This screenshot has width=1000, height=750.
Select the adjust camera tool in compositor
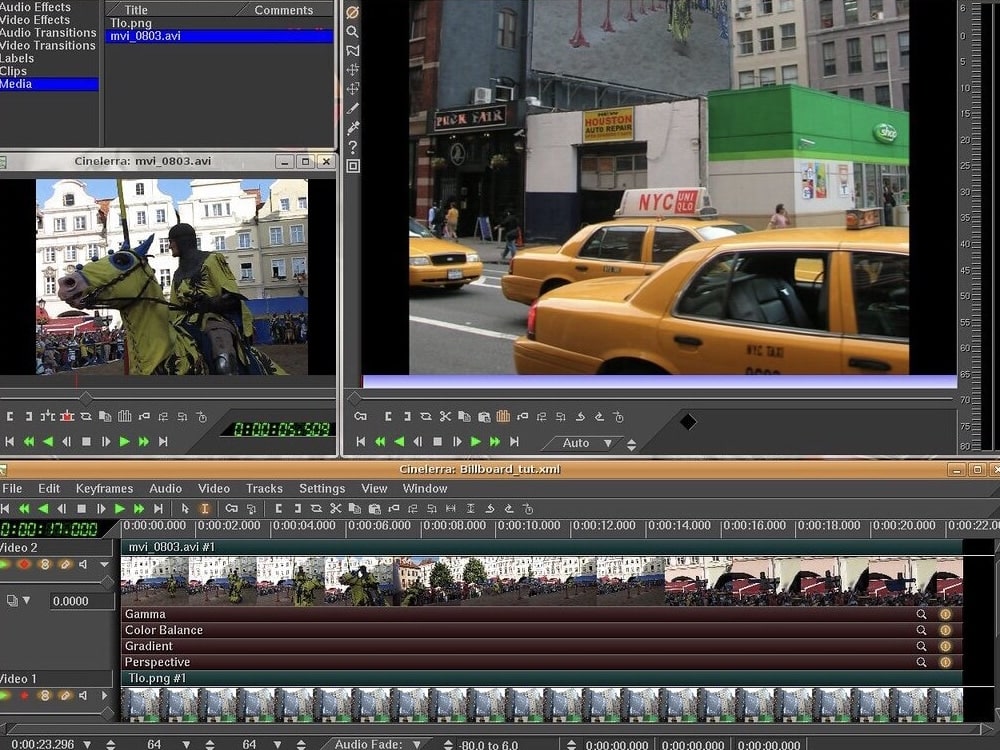pyautogui.click(x=352, y=70)
